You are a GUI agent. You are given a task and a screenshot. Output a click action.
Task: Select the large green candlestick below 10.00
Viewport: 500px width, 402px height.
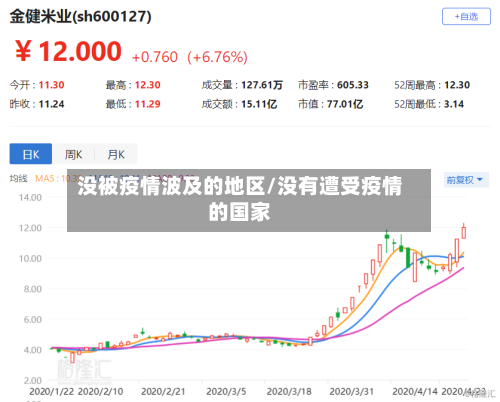pyautogui.click(x=408, y=257)
